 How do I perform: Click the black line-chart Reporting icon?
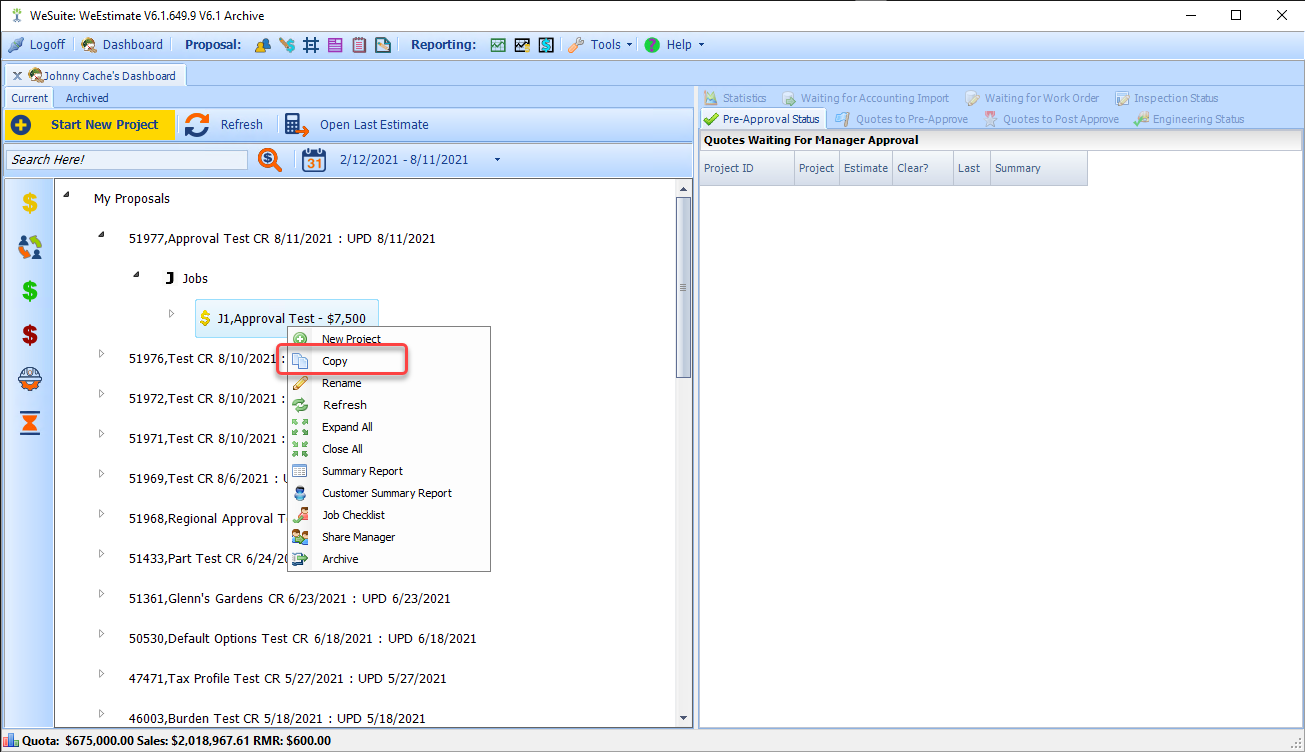click(x=522, y=45)
